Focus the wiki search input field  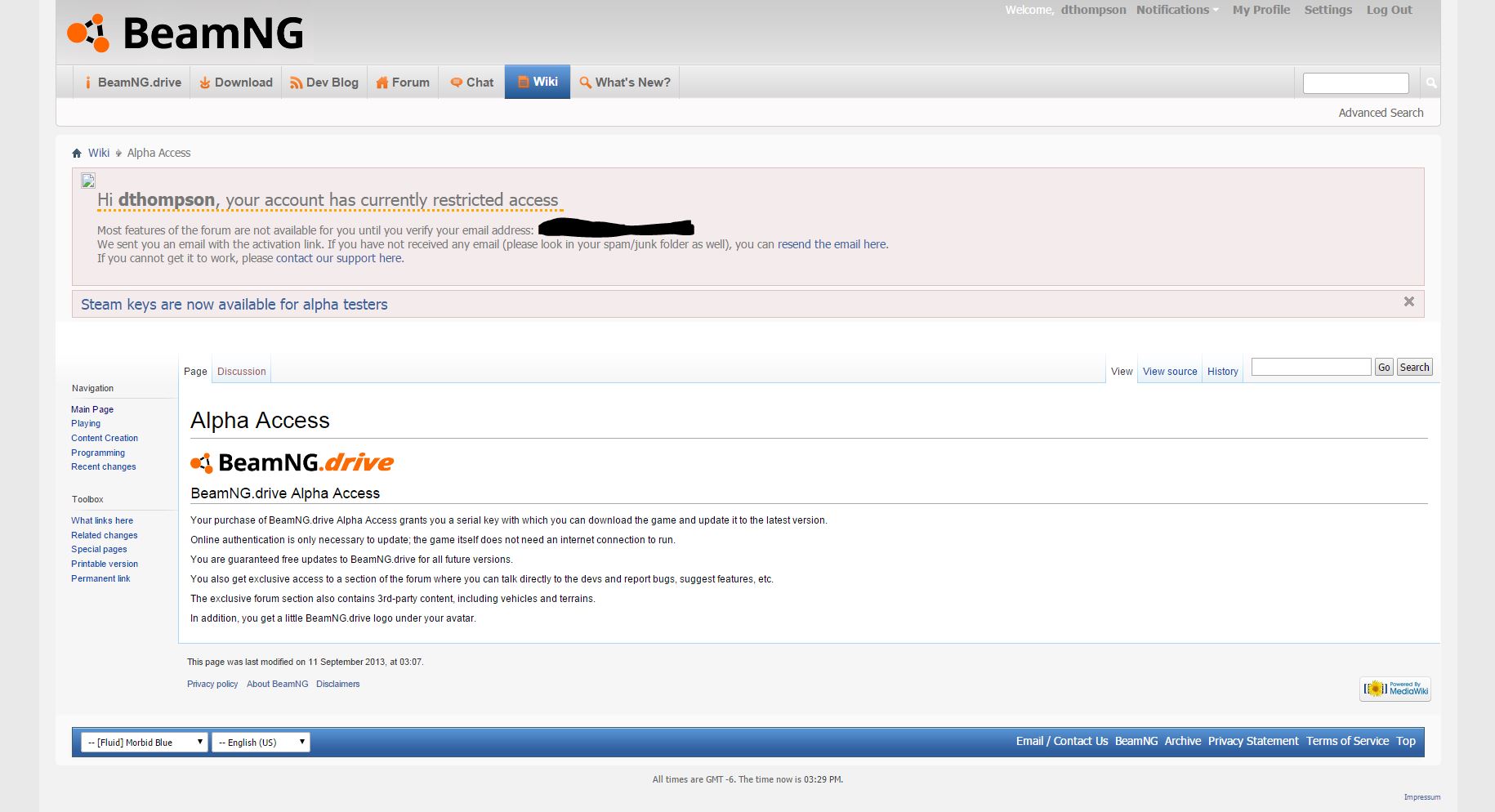1311,367
